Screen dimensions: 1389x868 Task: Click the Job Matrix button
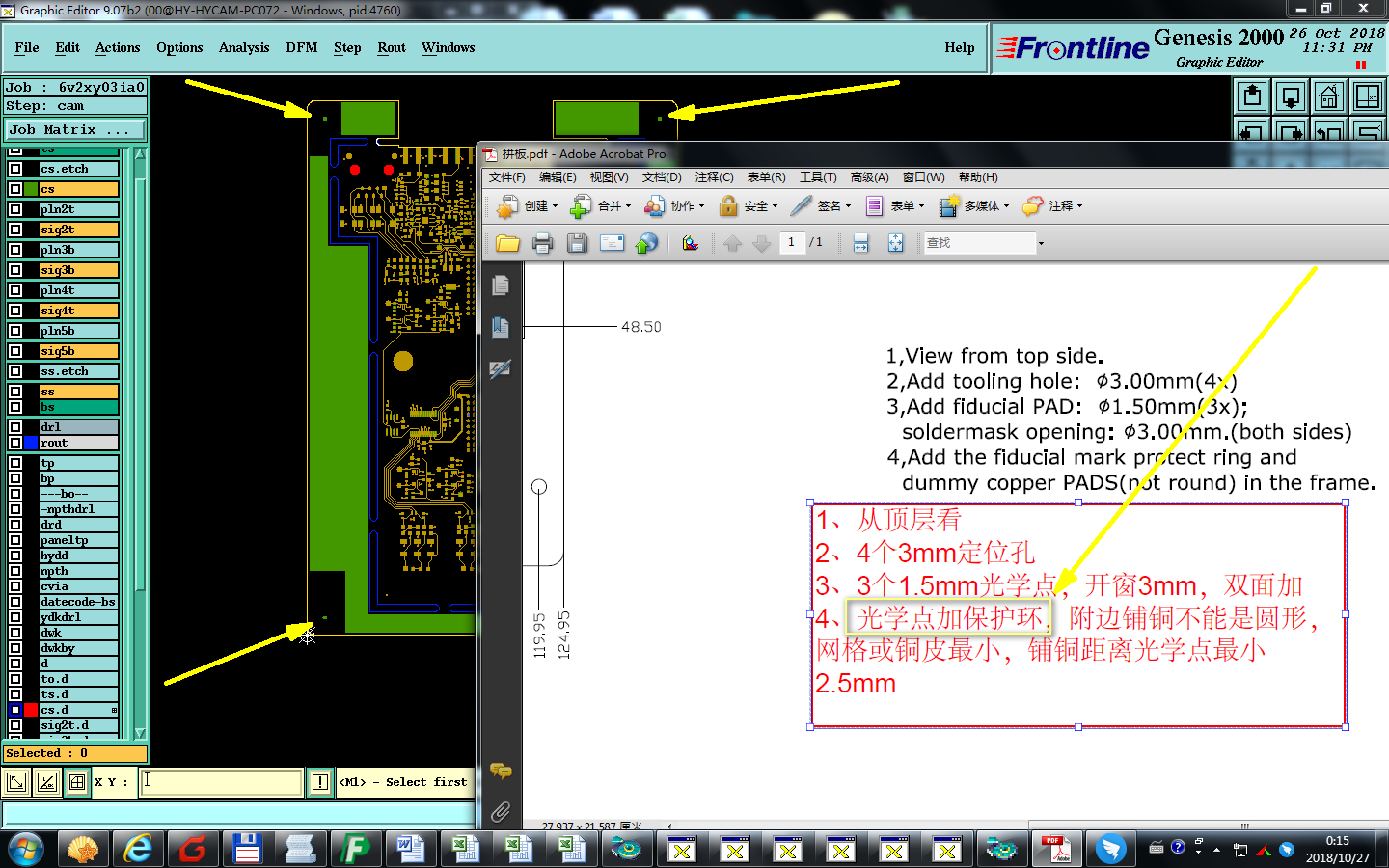tap(76, 129)
